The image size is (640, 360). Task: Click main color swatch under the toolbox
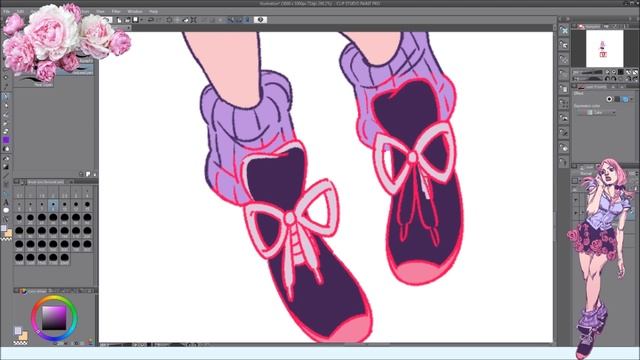[4, 229]
